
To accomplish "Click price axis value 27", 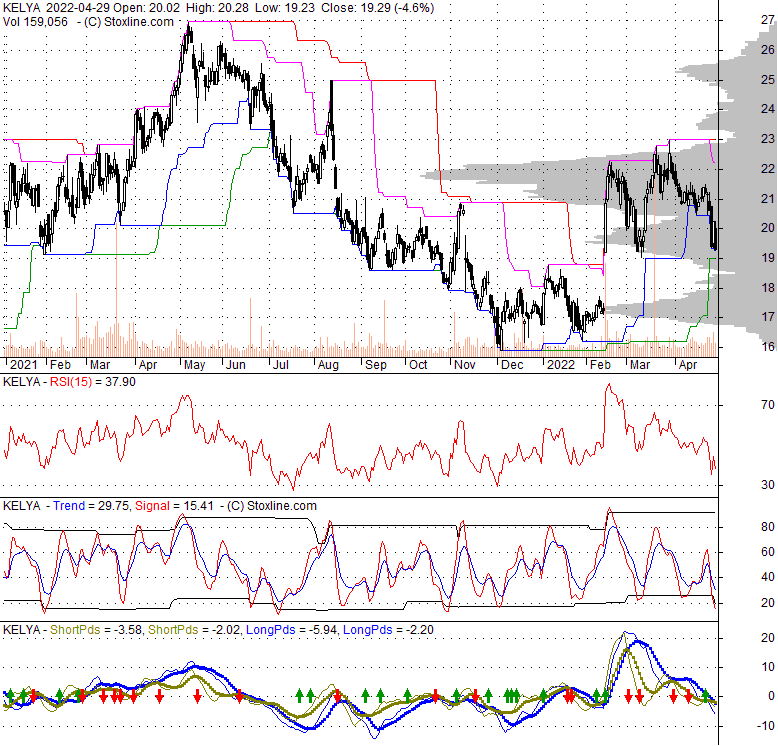I will [x=768, y=20].
